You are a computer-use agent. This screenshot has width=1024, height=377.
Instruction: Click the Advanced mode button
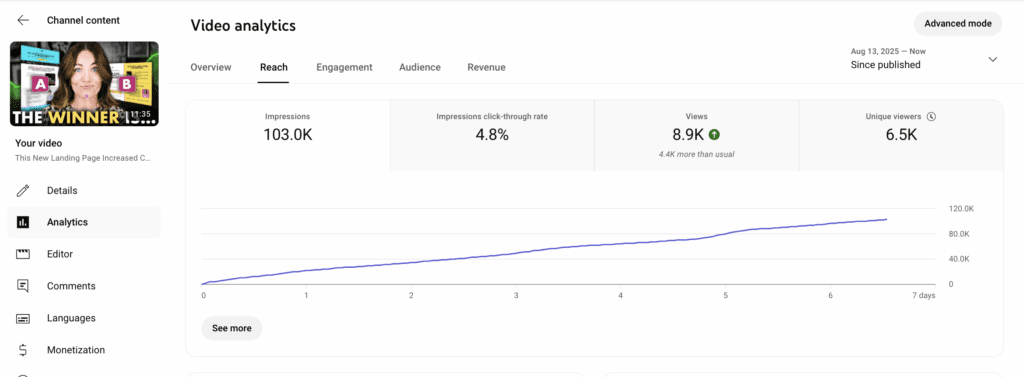coord(958,24)
